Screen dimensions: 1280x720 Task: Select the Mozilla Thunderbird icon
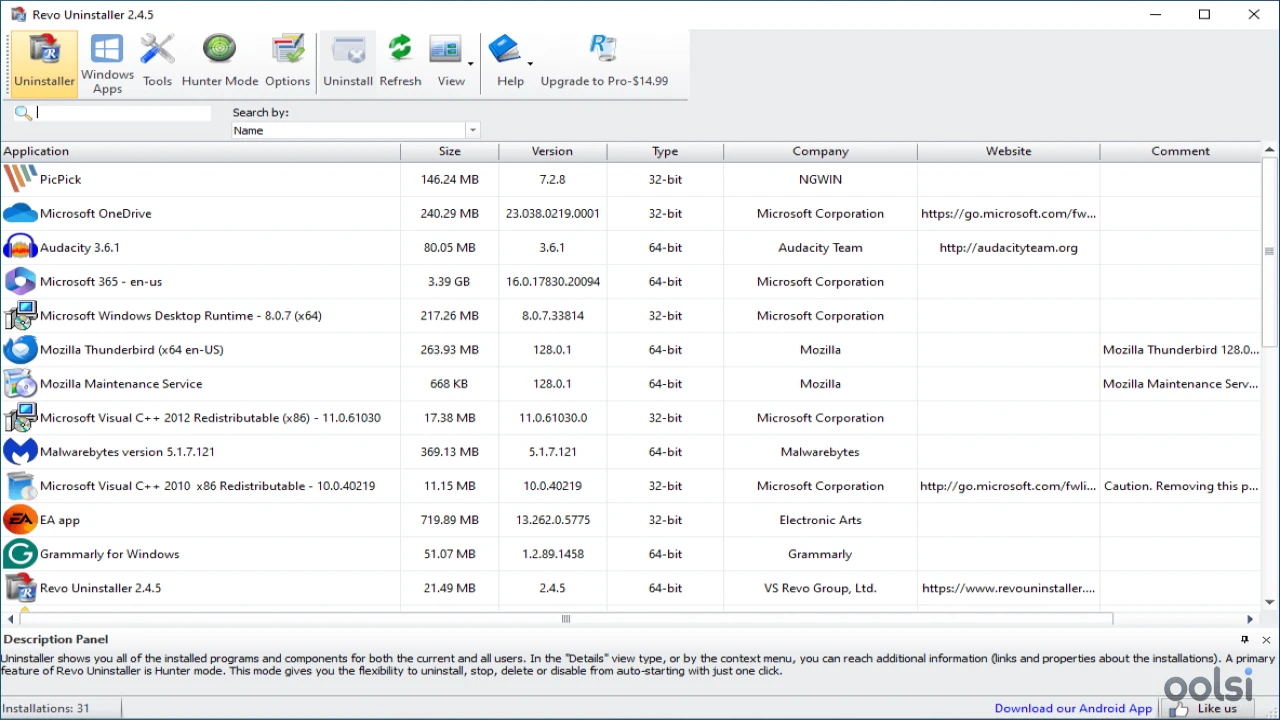click(20, 349)
